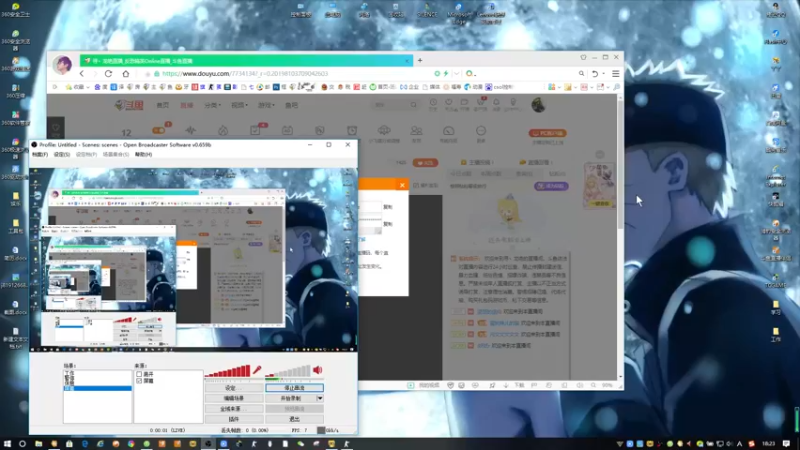Select the green Douyu live room browser tab
Viewport: 800px width, 450px height.
(x=246, y=60)
